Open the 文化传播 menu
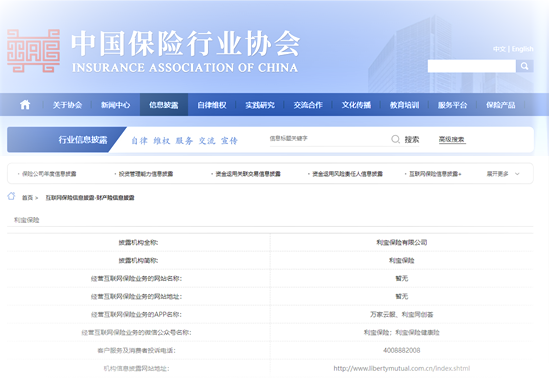 [356, 105]
